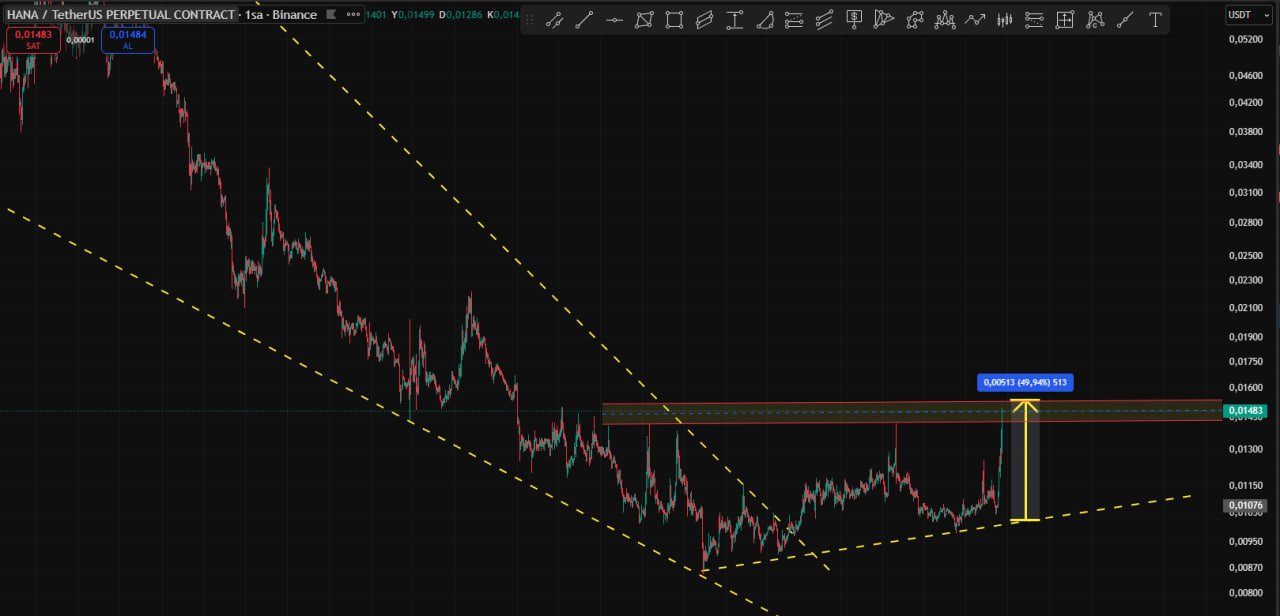Image resolution: width=1280 pixels, height=616 pixels.
Task: Open the three-dot more menu in chart header
Action: tap(354, 15)
